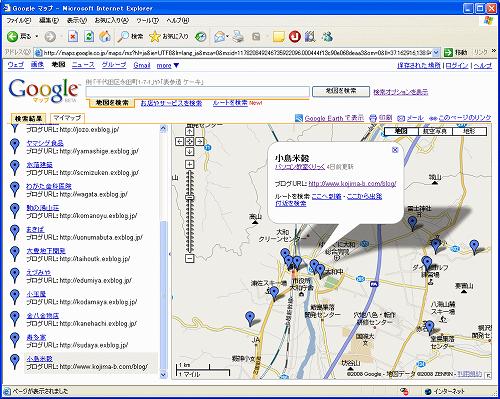This screenshot has width=500, height=399.
Task: Switch to ルートを検索 tab
Action: 230,102
